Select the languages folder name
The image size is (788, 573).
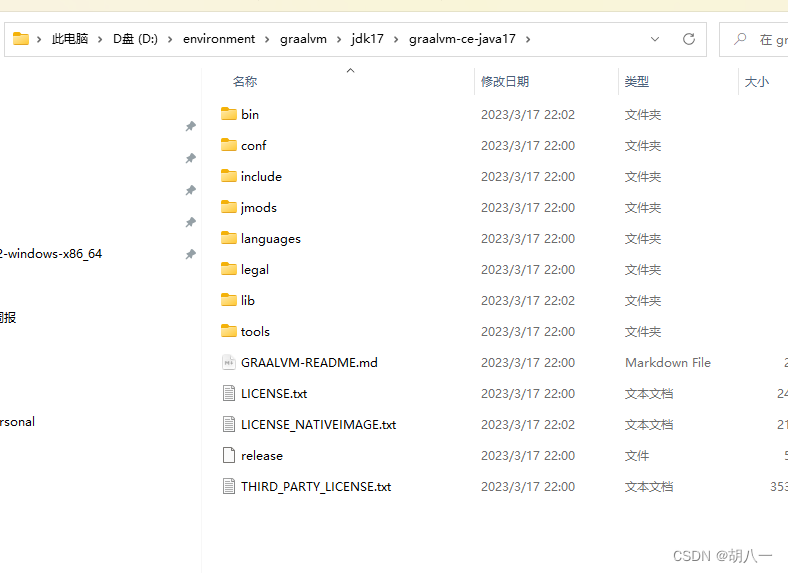coord(270,239)
